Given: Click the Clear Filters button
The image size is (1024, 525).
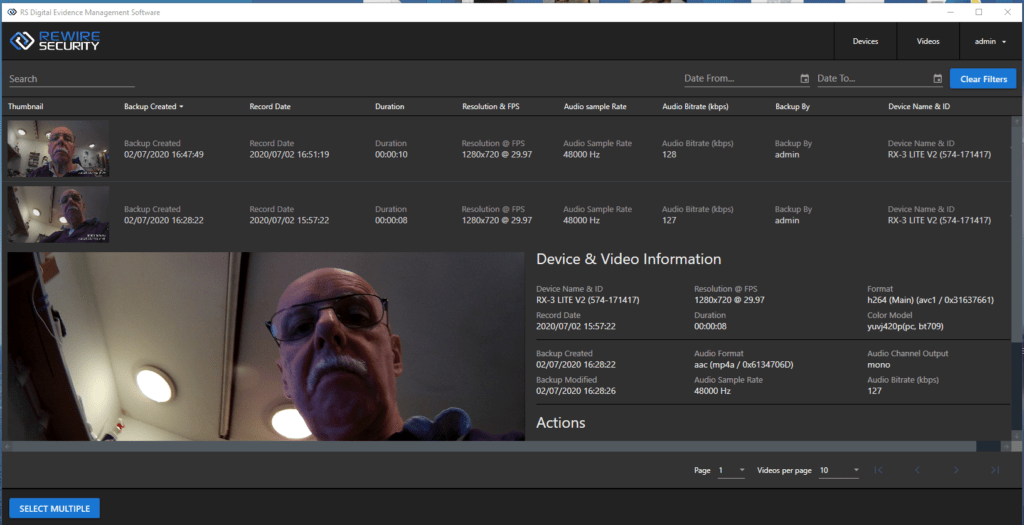Looking at the screenshot, I should 982,79.
